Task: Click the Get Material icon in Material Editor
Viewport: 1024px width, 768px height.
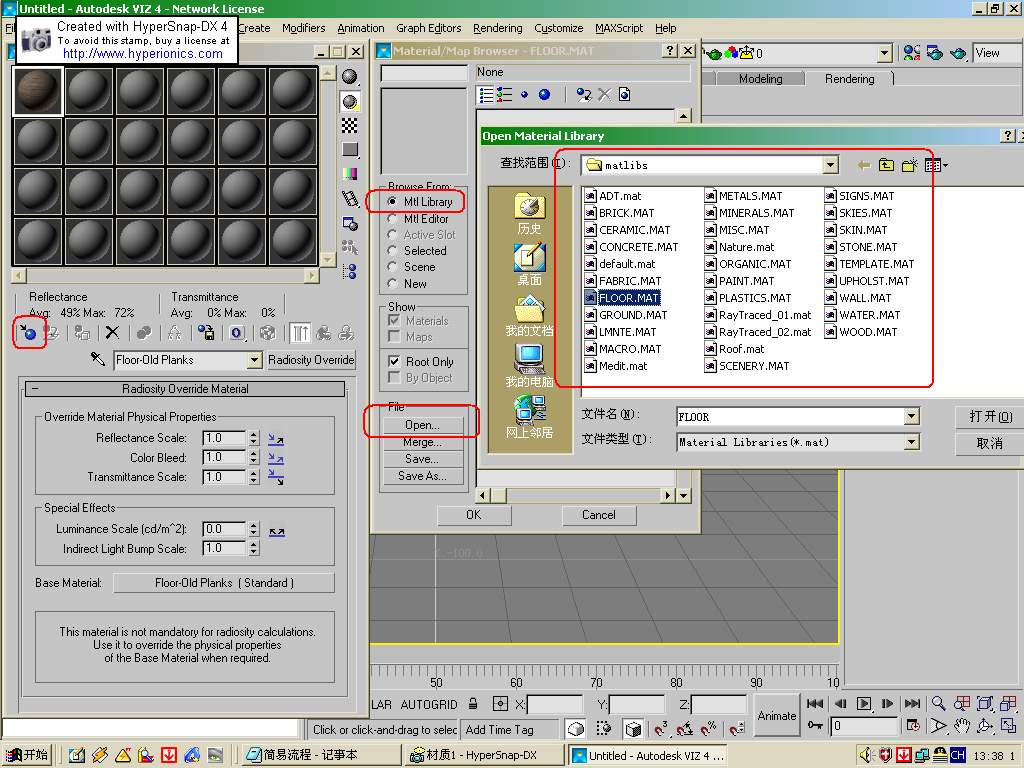Action: pyautogui.click(x=28, y=332)
